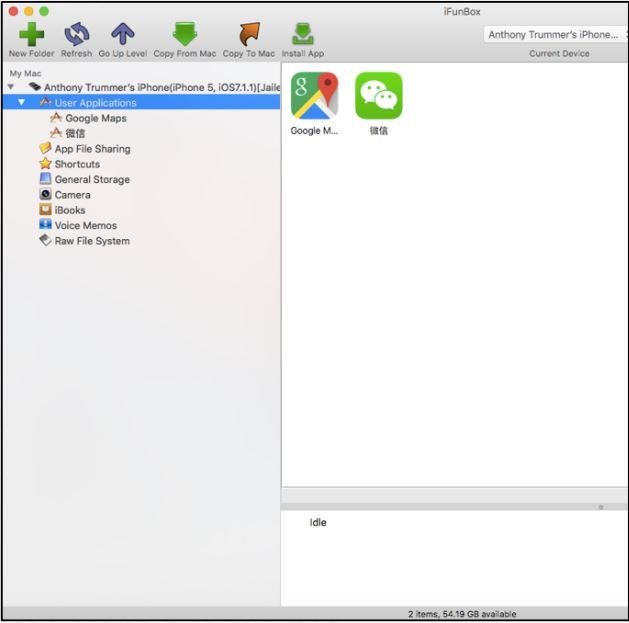Screen dimensions: 629x623
Task: Click Copy To Mac orange arrow
Action: tap(249, 34)
